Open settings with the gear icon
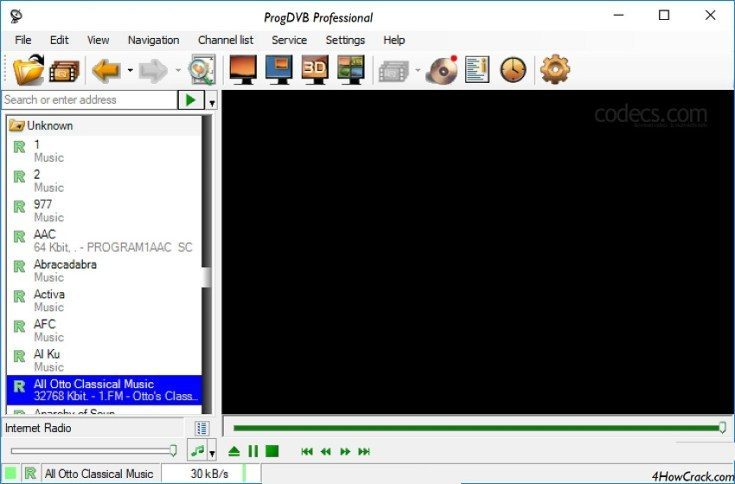Image resolution: width=735 pixels, height=484 pixels. pos(555,69)
